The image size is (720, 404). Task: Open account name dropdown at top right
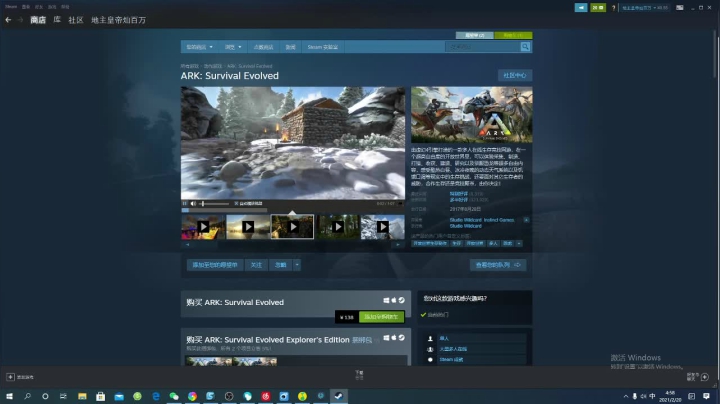click(x=645, y=8)
